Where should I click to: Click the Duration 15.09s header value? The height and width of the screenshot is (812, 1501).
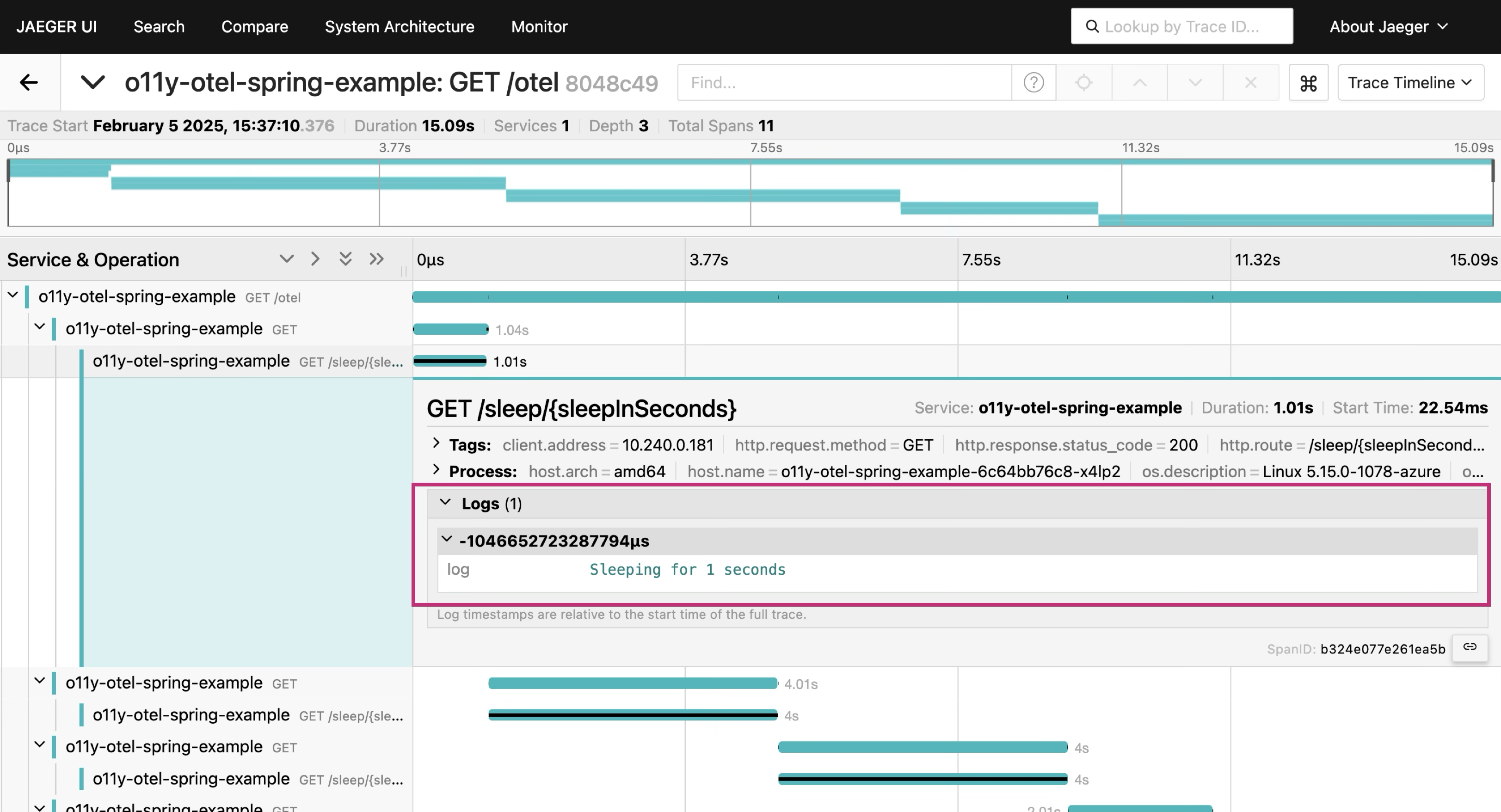tap(448, 126)
